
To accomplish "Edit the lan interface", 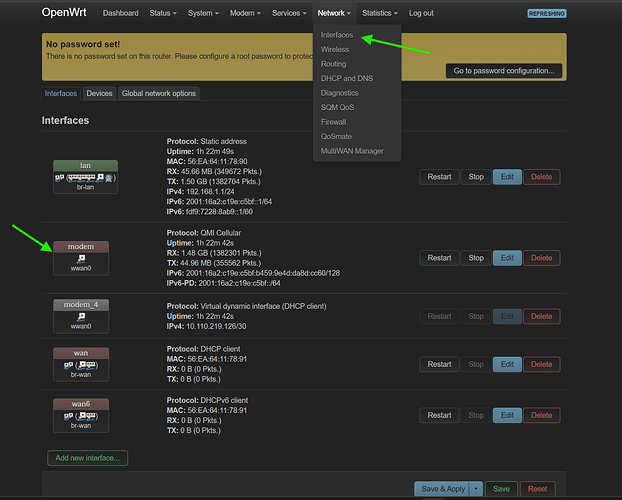I will coord(507,177).
